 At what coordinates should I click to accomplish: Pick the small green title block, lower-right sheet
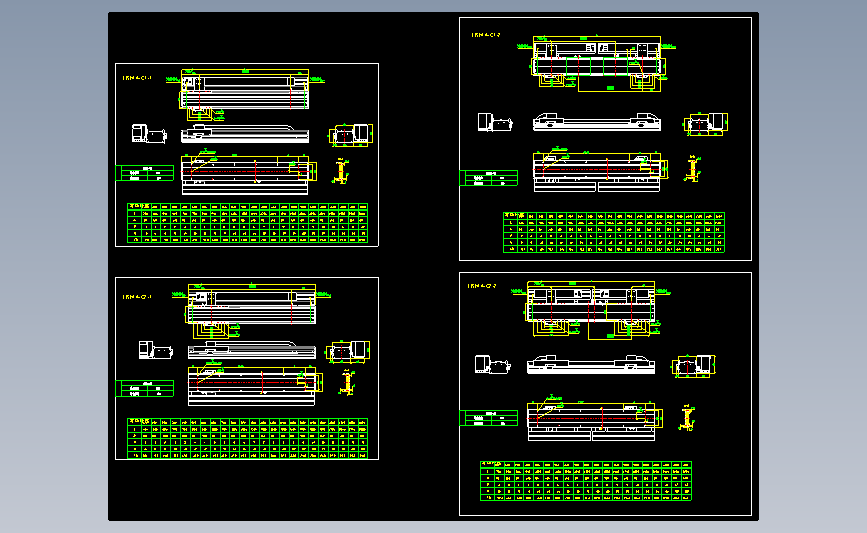coord(489,418)
